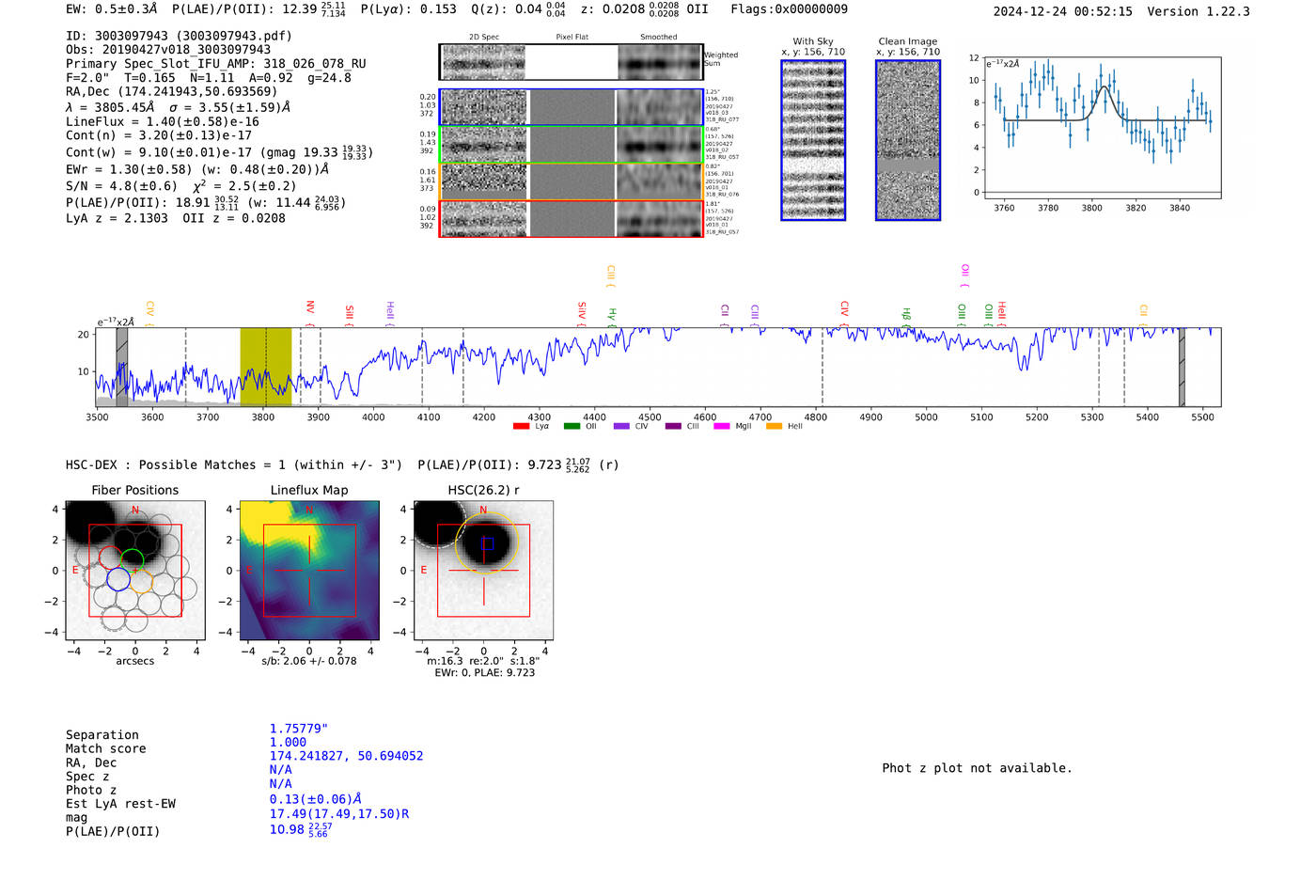Click the yellow highlighted band in the spectrum
Viewport: 1316px width, 896px height.
265,367
